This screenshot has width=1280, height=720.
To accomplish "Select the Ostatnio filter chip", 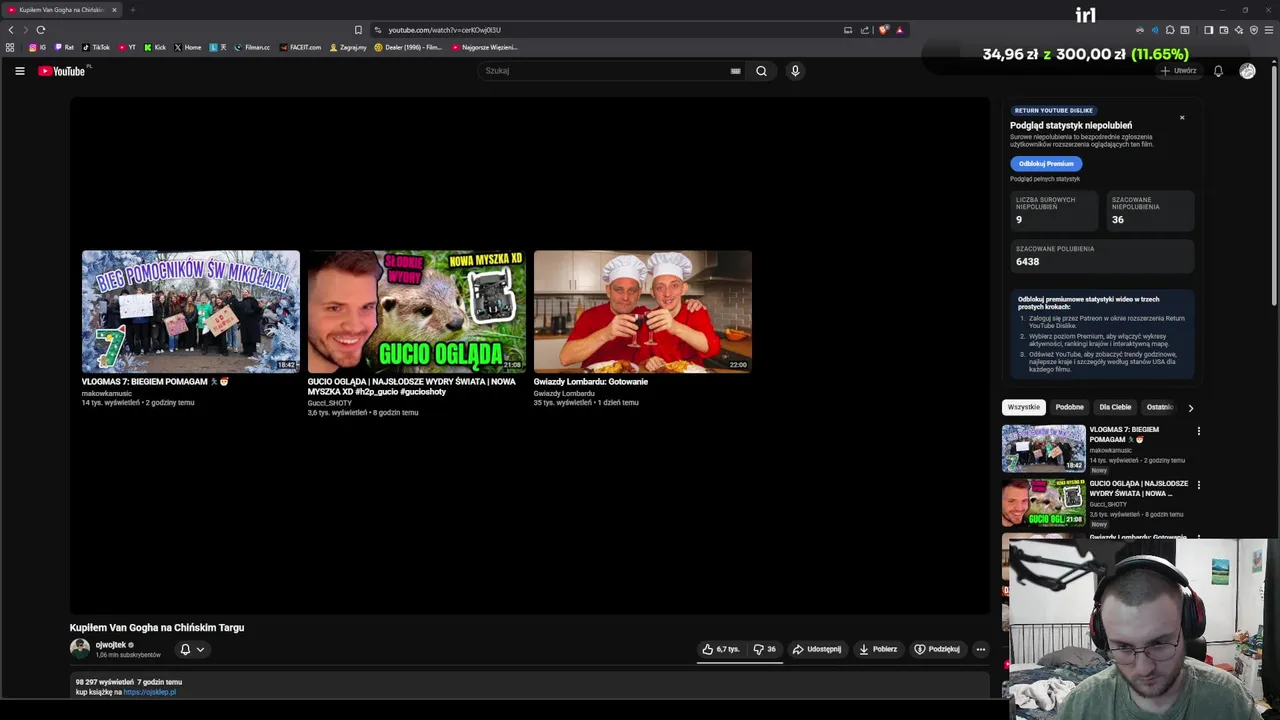I will [1160, 407].
